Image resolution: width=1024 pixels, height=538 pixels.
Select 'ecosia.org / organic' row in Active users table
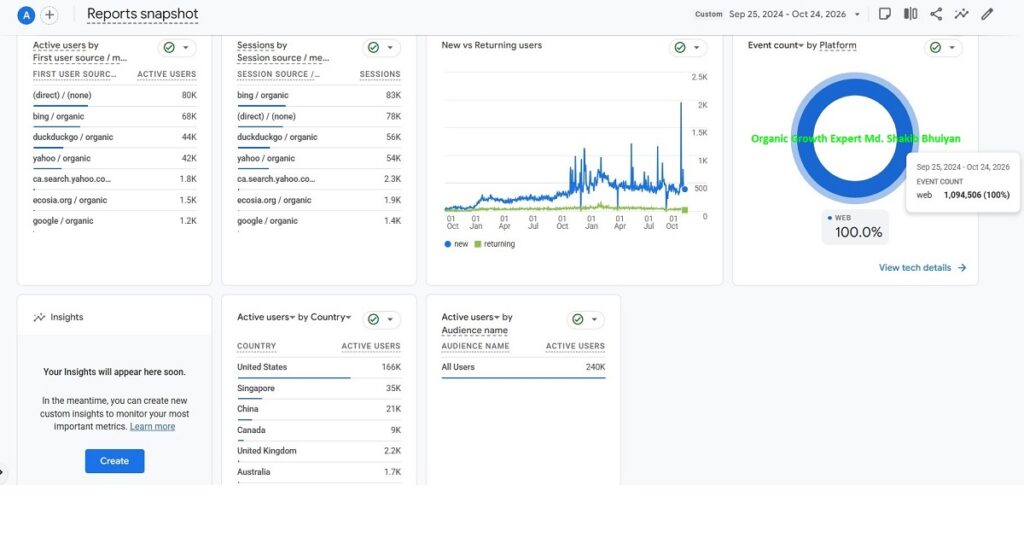point(114,200)
